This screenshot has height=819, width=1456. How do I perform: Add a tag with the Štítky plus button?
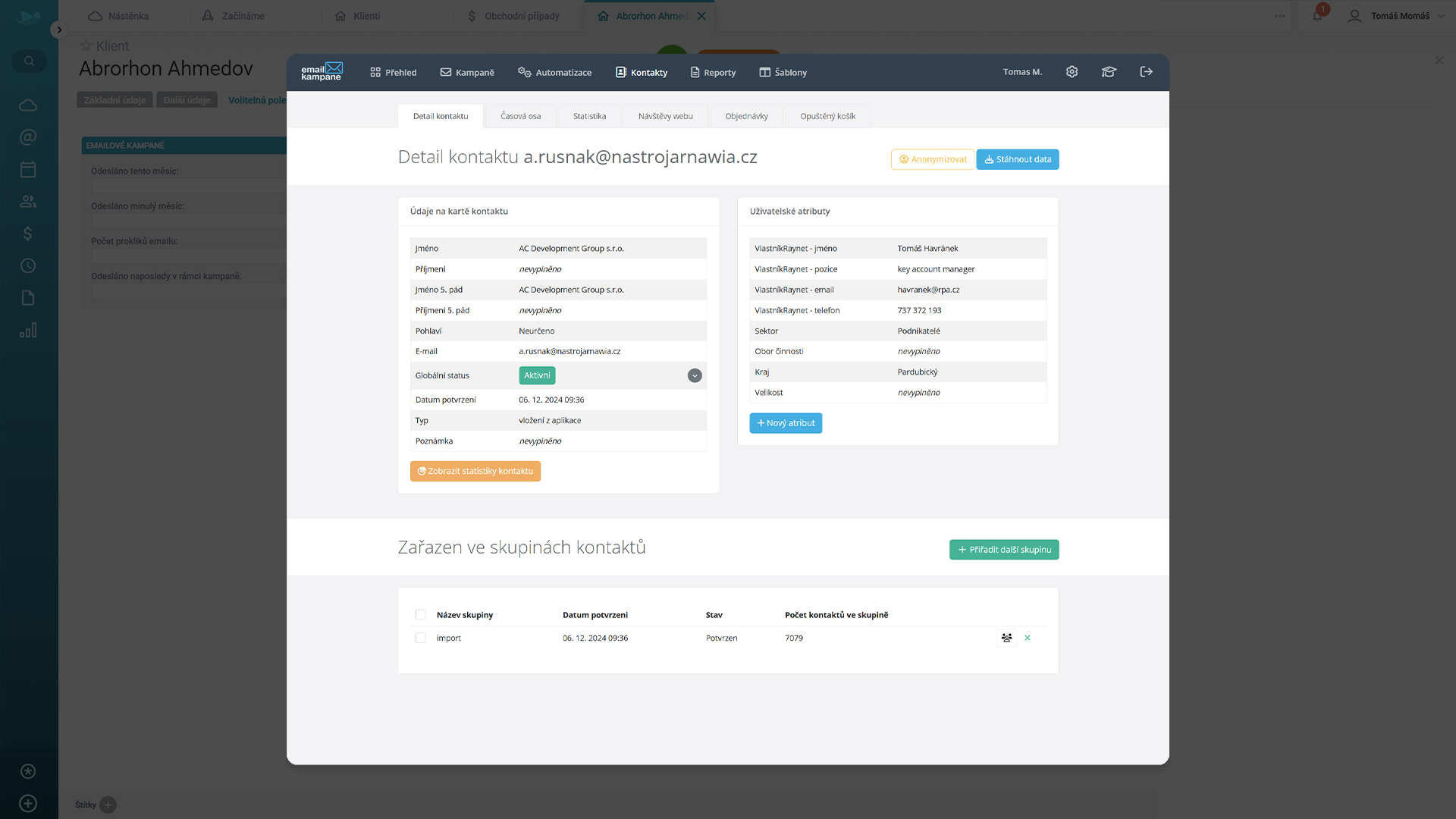coord(108,805)
